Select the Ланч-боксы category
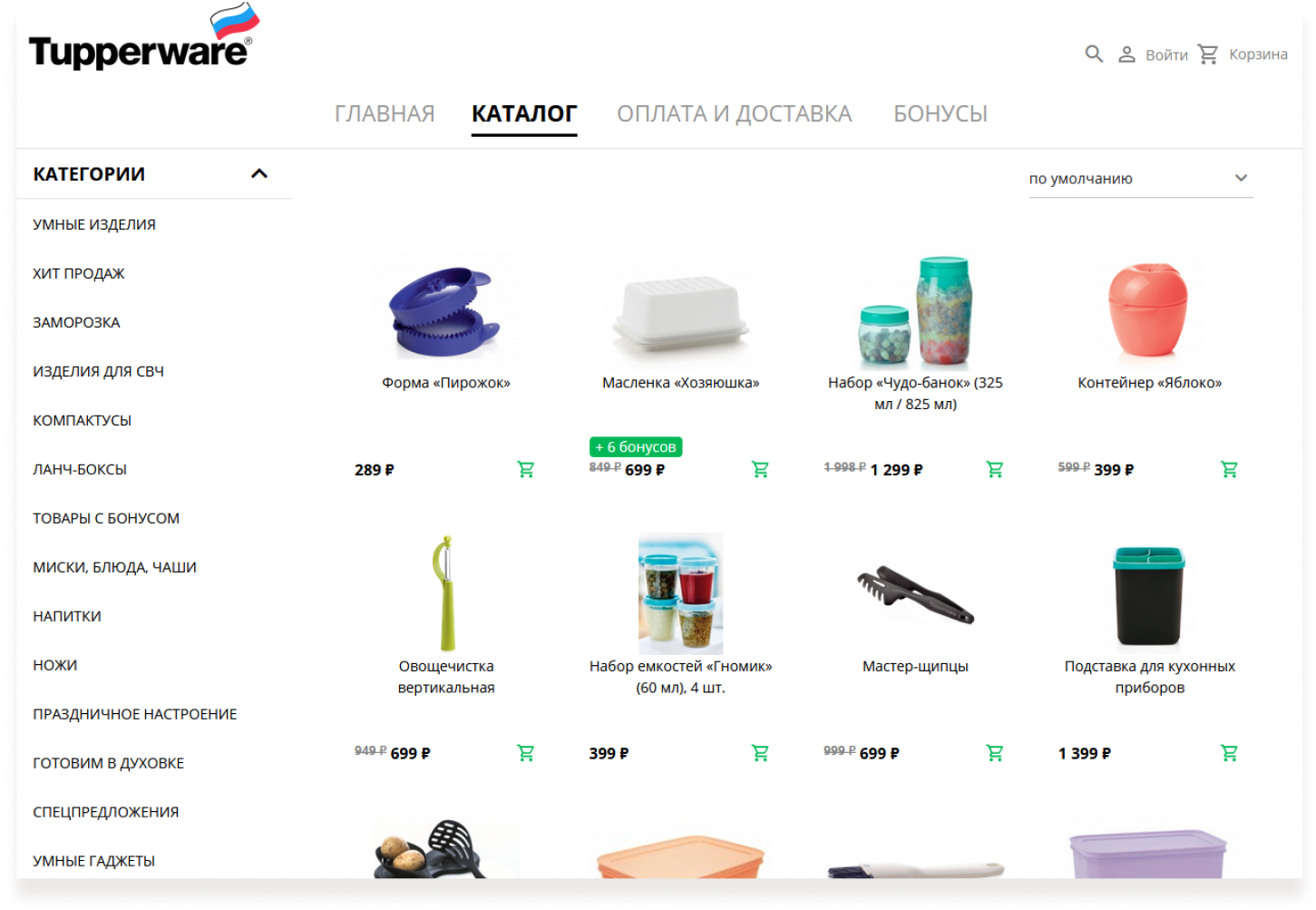This screenshot has height=910, width=1316. (x=80, y=469)
